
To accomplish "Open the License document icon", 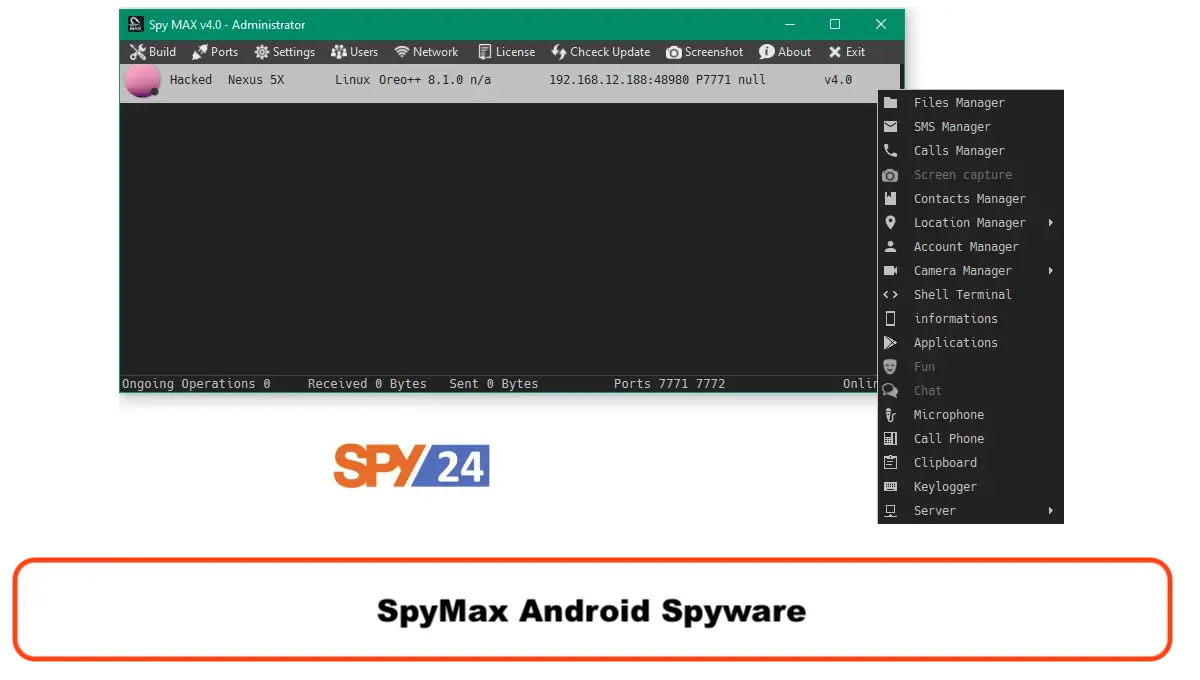I will [485, 52].
